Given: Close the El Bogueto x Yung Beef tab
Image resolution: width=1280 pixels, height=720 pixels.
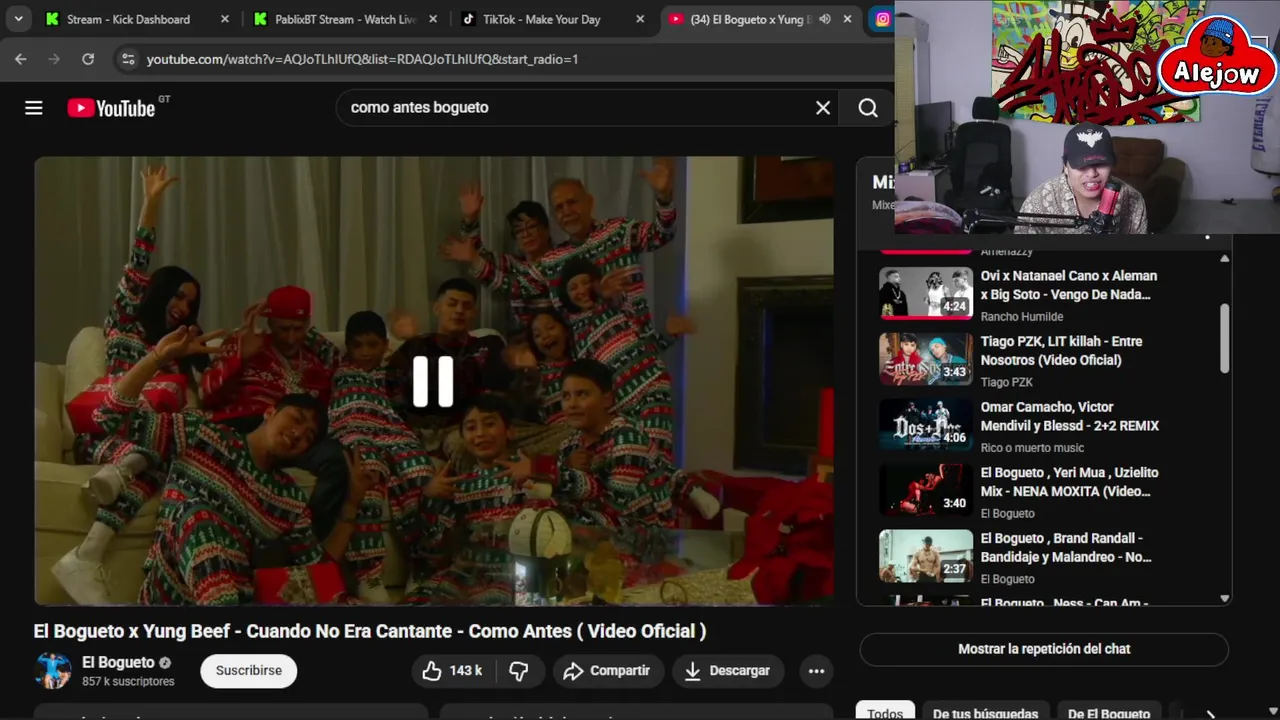Looking at the screenshot, I should (x=848, y=19).
